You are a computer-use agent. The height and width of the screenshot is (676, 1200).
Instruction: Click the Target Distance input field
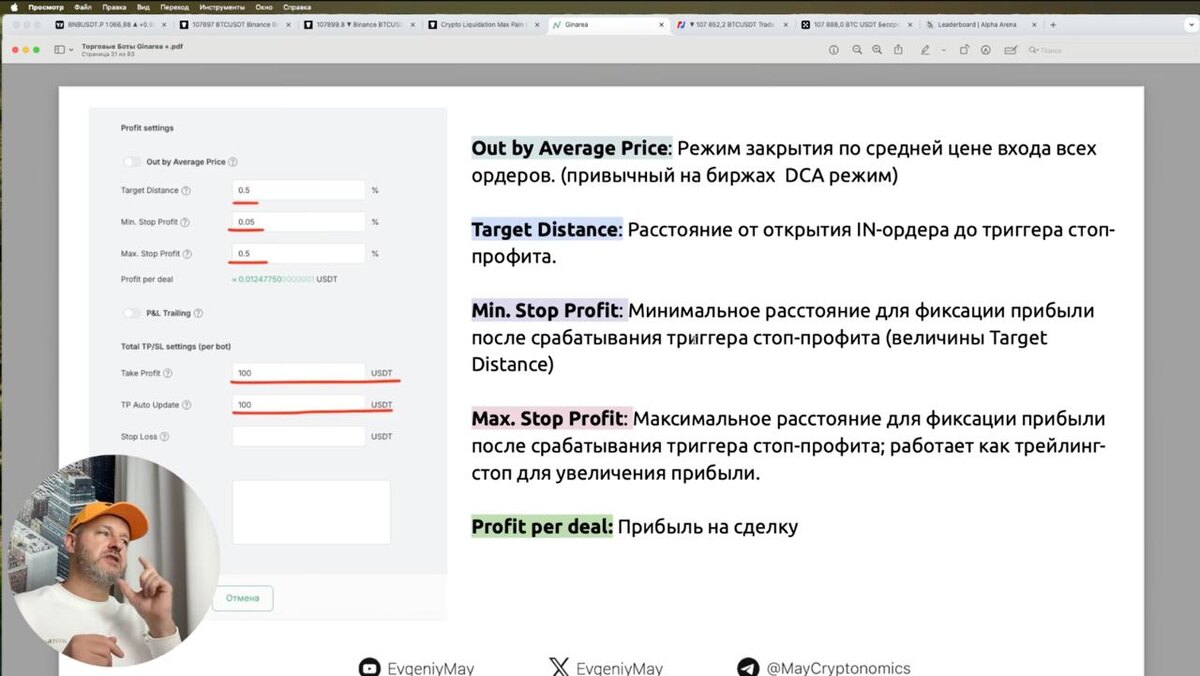coord(299,190)
